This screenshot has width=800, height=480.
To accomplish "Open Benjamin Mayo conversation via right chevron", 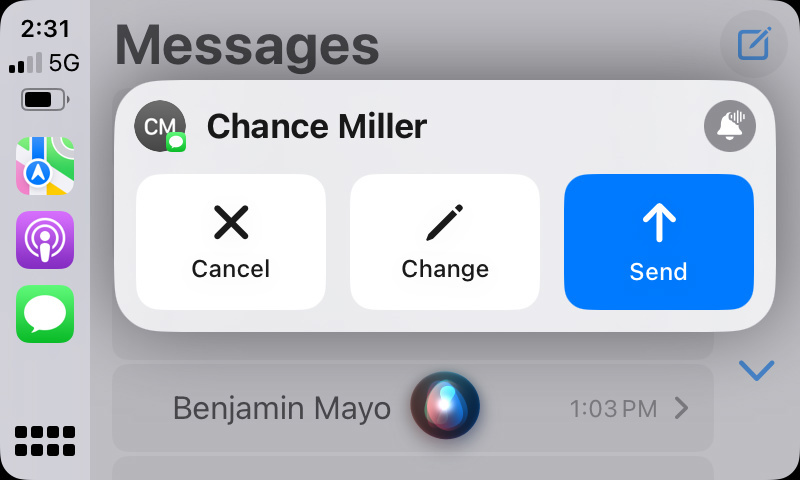I will pyautogui.click(x=682, y=408).
